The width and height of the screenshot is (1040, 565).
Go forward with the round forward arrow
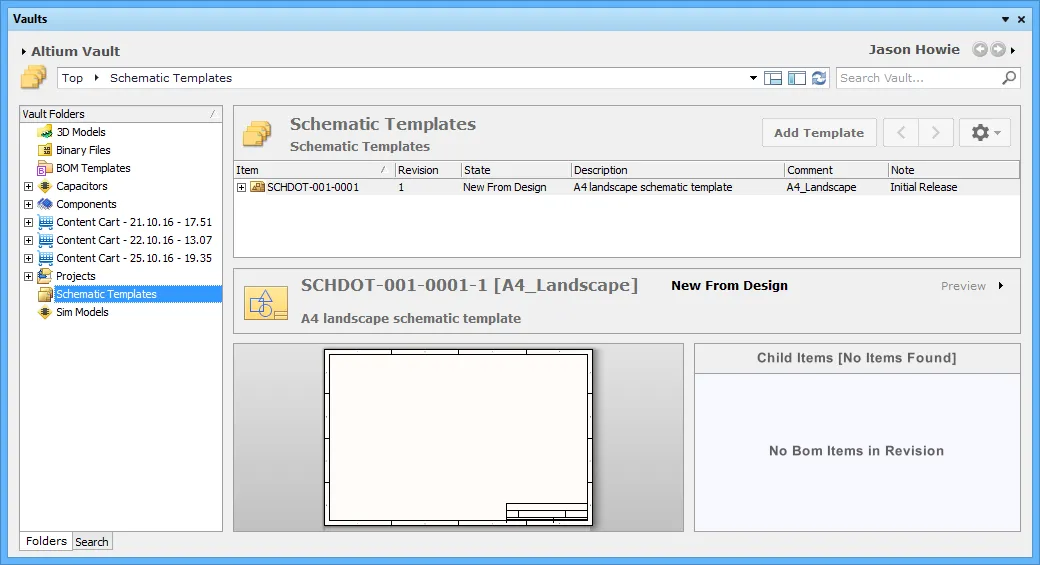[998, 49]
